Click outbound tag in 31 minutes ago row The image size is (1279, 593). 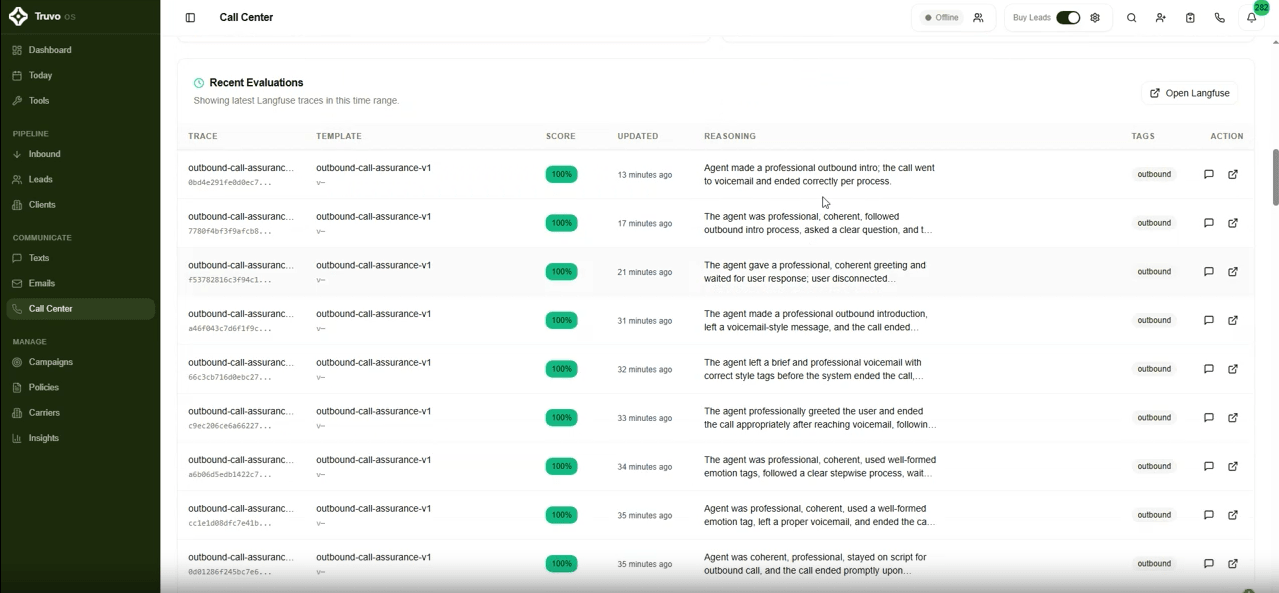tap(1154, 320)
